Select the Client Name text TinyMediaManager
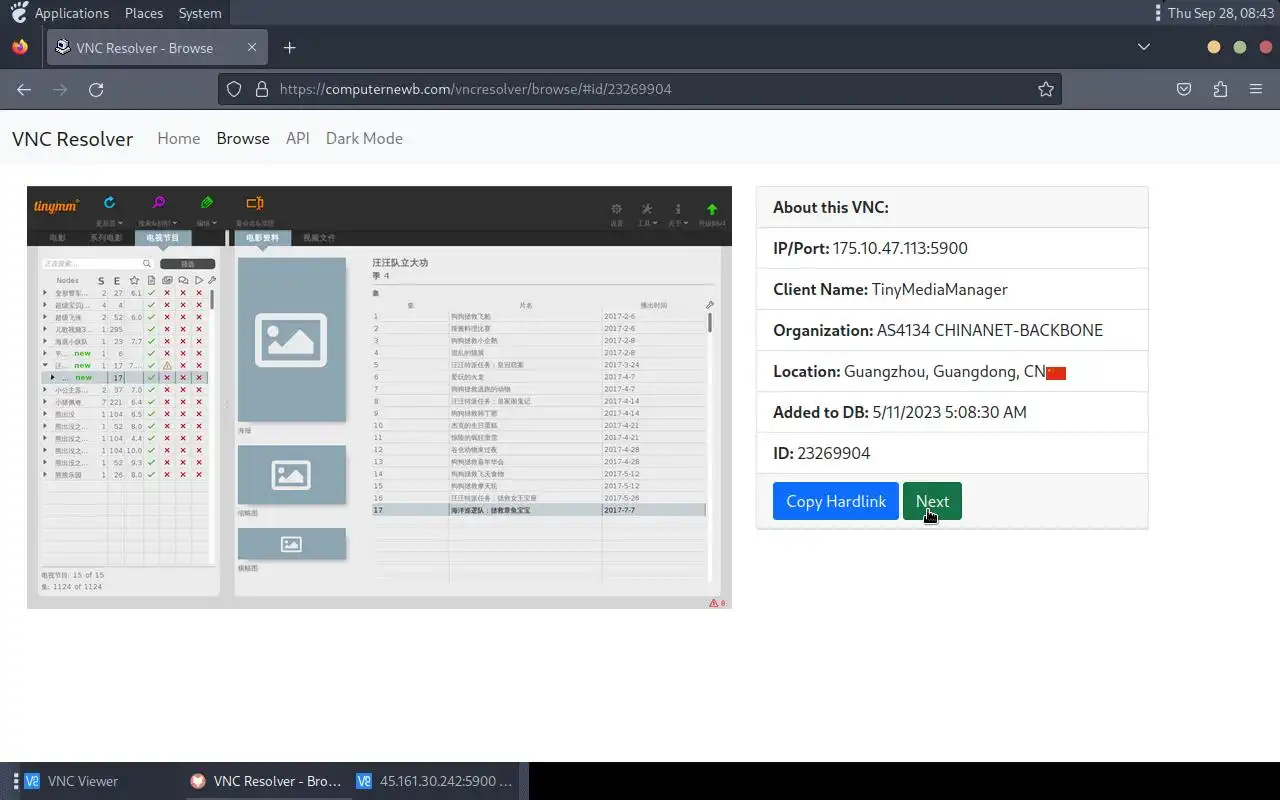 click(x=940, y=289)
